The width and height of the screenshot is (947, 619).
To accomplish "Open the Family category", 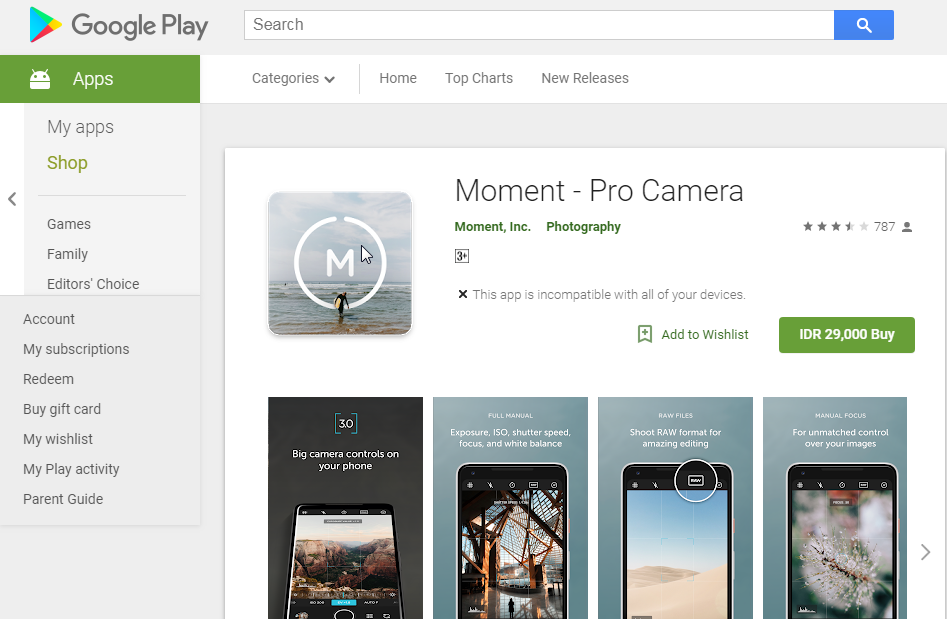I will 68,254.
